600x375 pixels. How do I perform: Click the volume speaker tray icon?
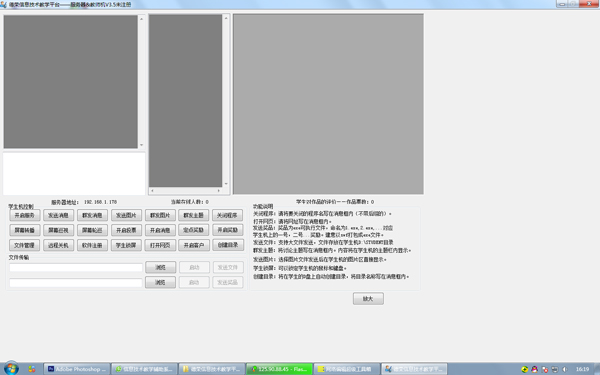pos(564,369)
